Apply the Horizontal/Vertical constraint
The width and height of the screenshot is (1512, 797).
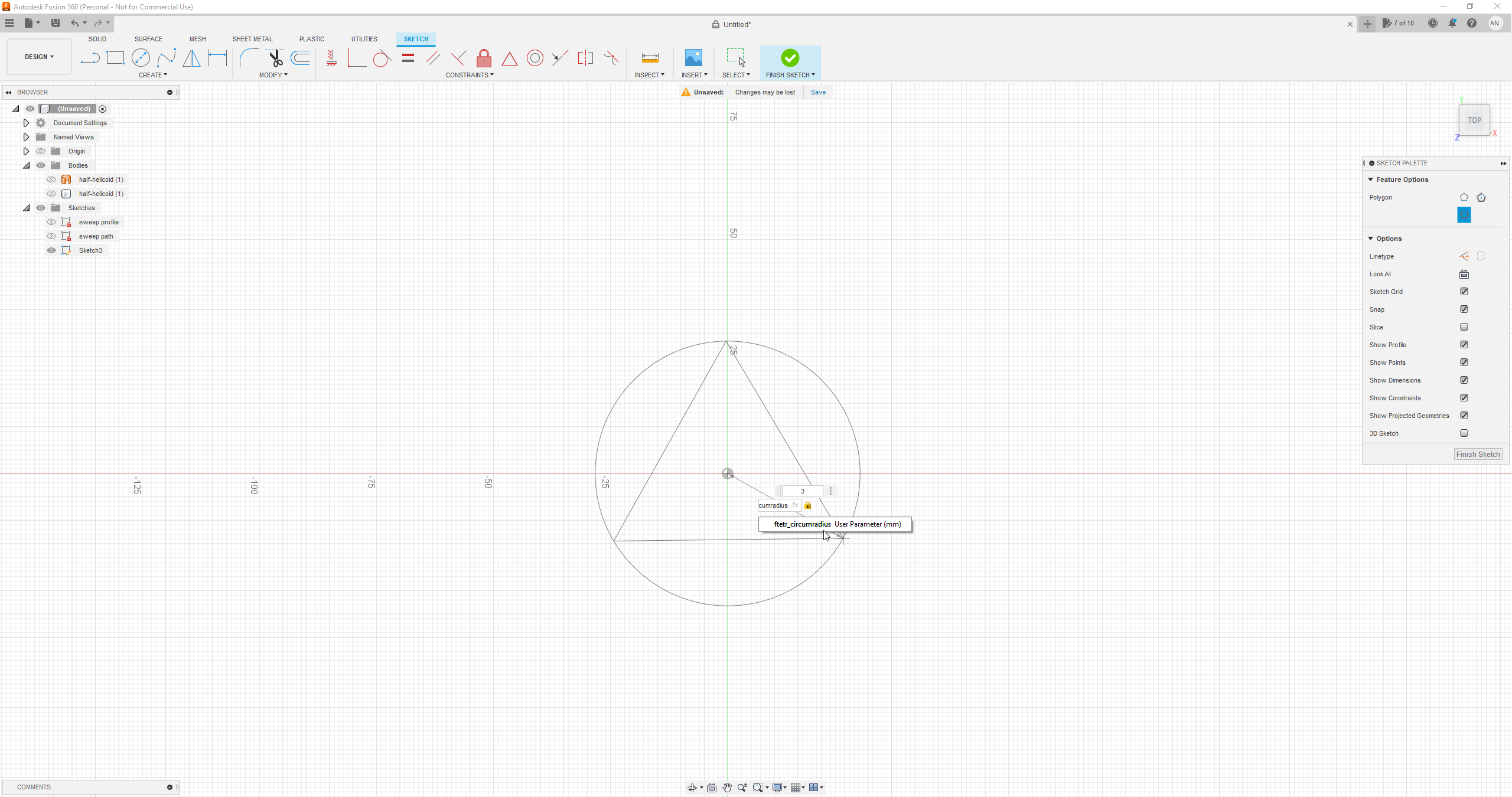click(x=331, y=58)
